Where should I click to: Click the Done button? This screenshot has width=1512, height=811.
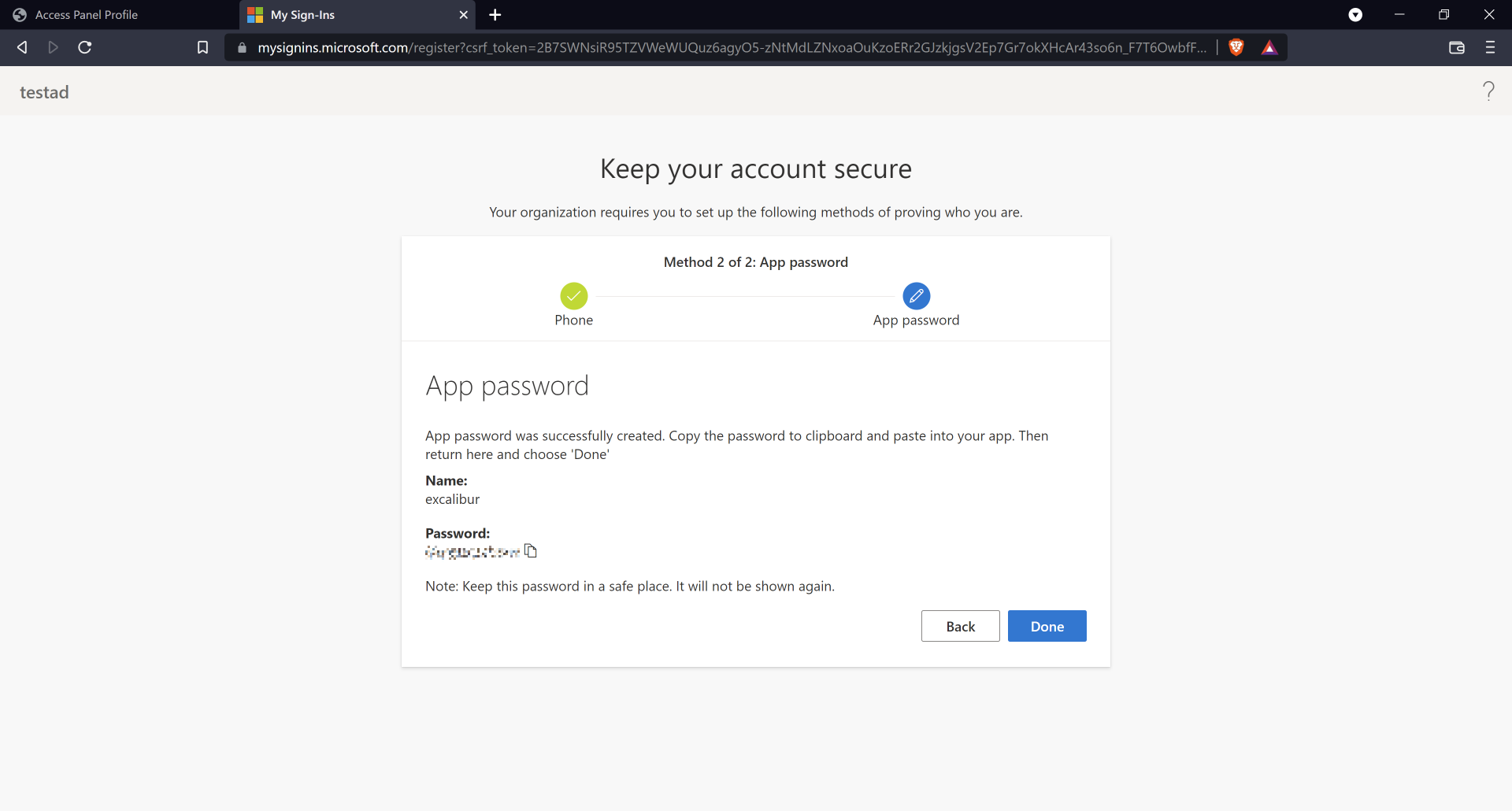1047,626
